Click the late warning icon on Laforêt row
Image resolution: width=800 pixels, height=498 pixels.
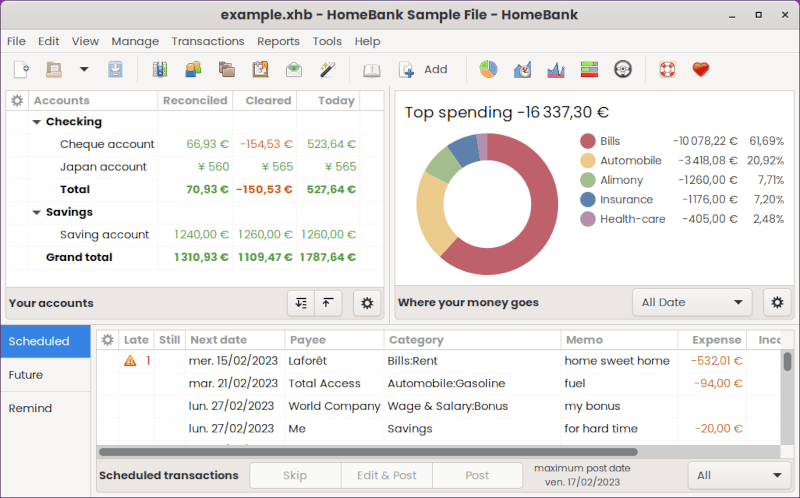(x=130, y=361)
